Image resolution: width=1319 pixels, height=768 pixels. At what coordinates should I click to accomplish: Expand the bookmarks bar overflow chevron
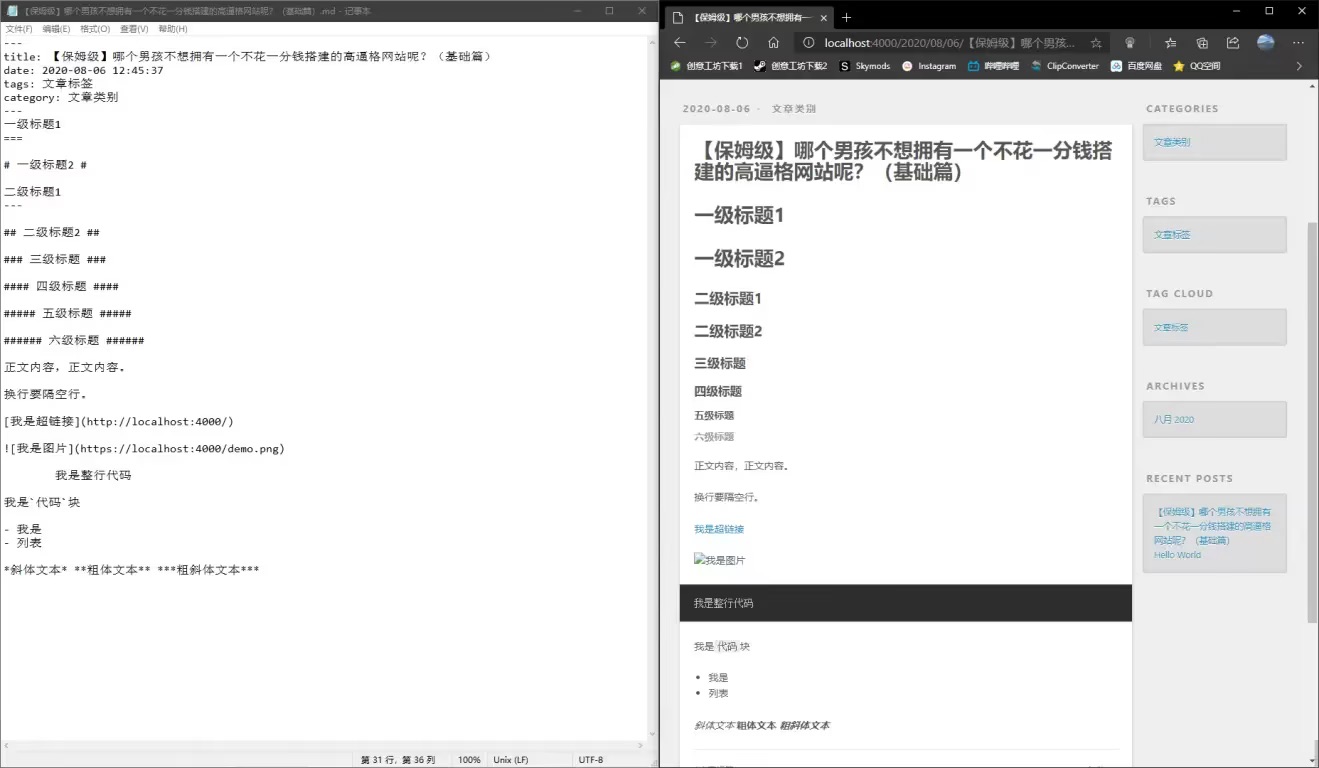pyautogui.click(x=1299, y=66)
